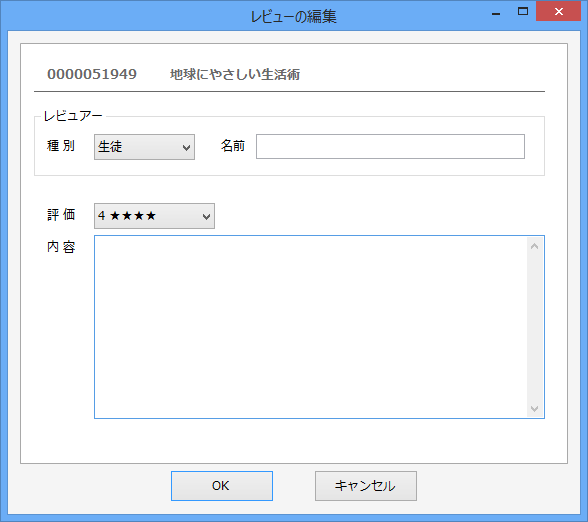Click the chevron of the 4 ★★★★ dropdown
This screenshot has height=522, width=588.
click(206, 216)
